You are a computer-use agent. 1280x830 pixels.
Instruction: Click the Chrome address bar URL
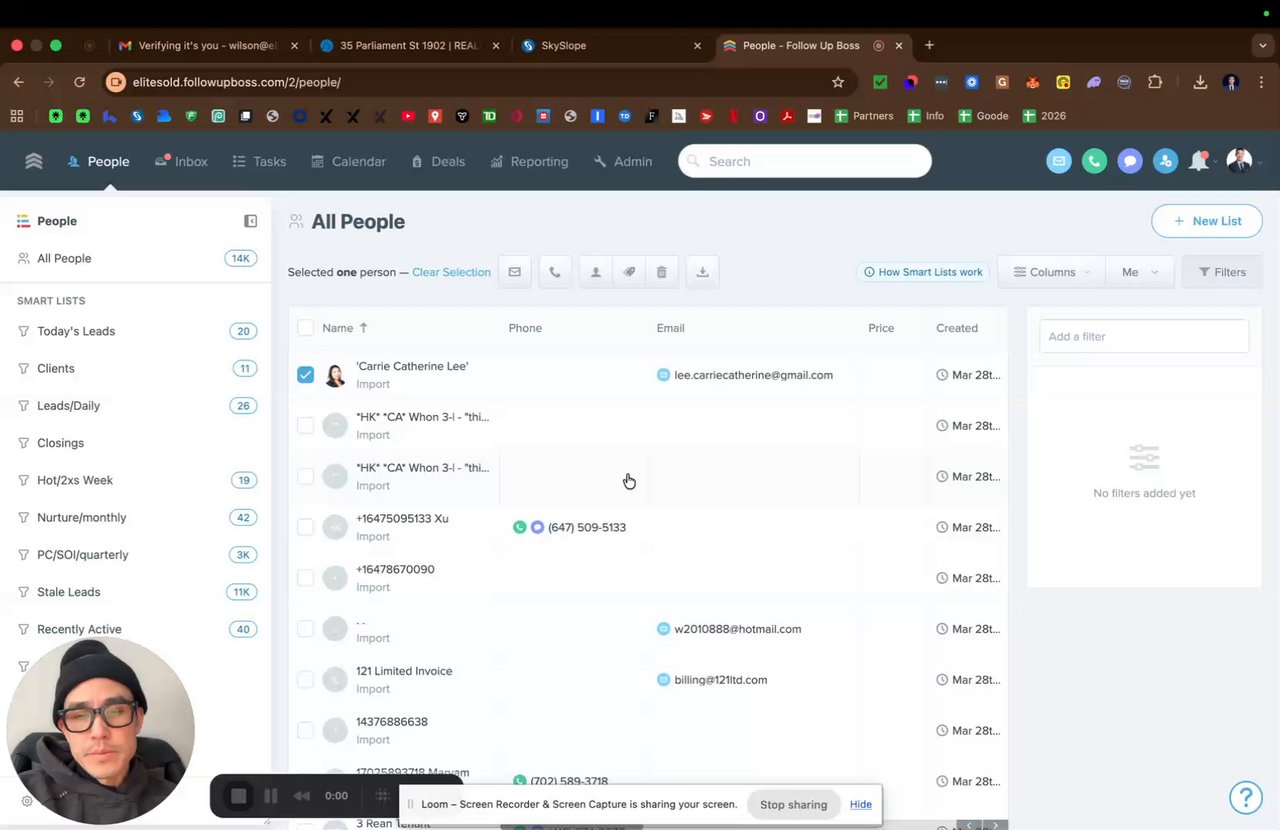point(237,82)
